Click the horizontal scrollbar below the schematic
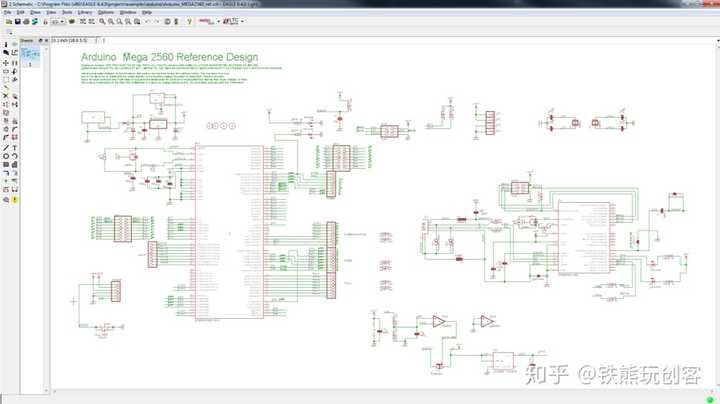The height and width of the screenshot is (404, 720). point(383,392)
